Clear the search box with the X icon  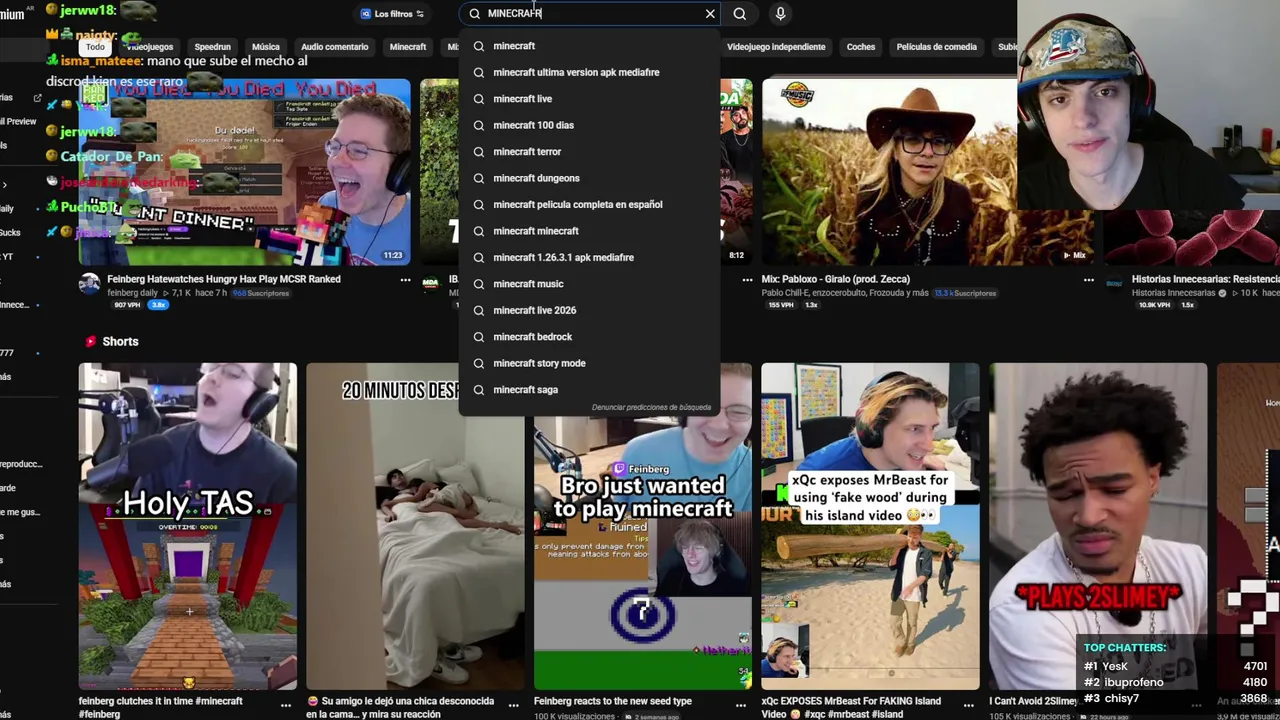710,14
